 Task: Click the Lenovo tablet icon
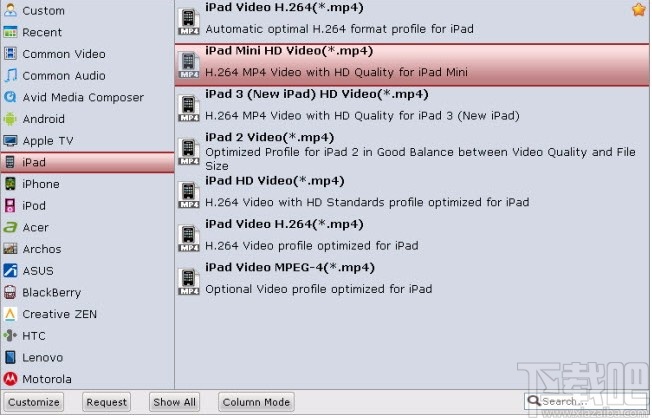[x=10, y=357]
